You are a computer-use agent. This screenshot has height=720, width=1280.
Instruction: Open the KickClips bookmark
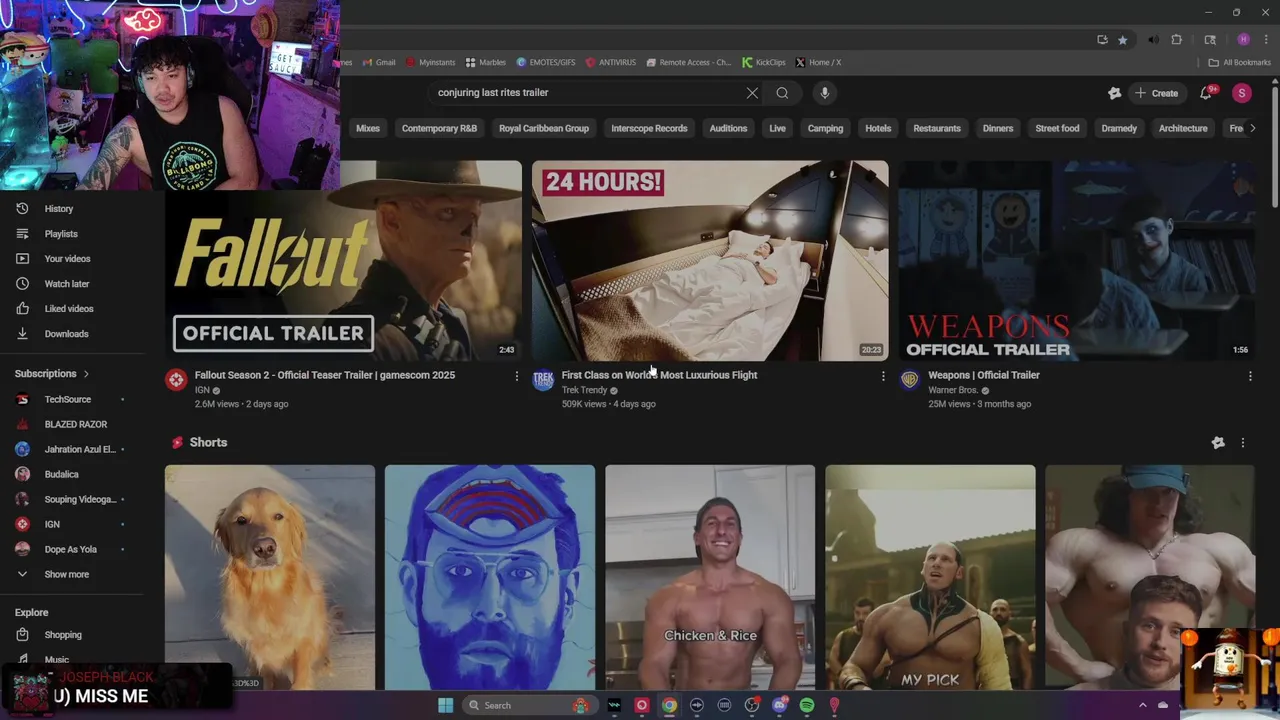764,62
